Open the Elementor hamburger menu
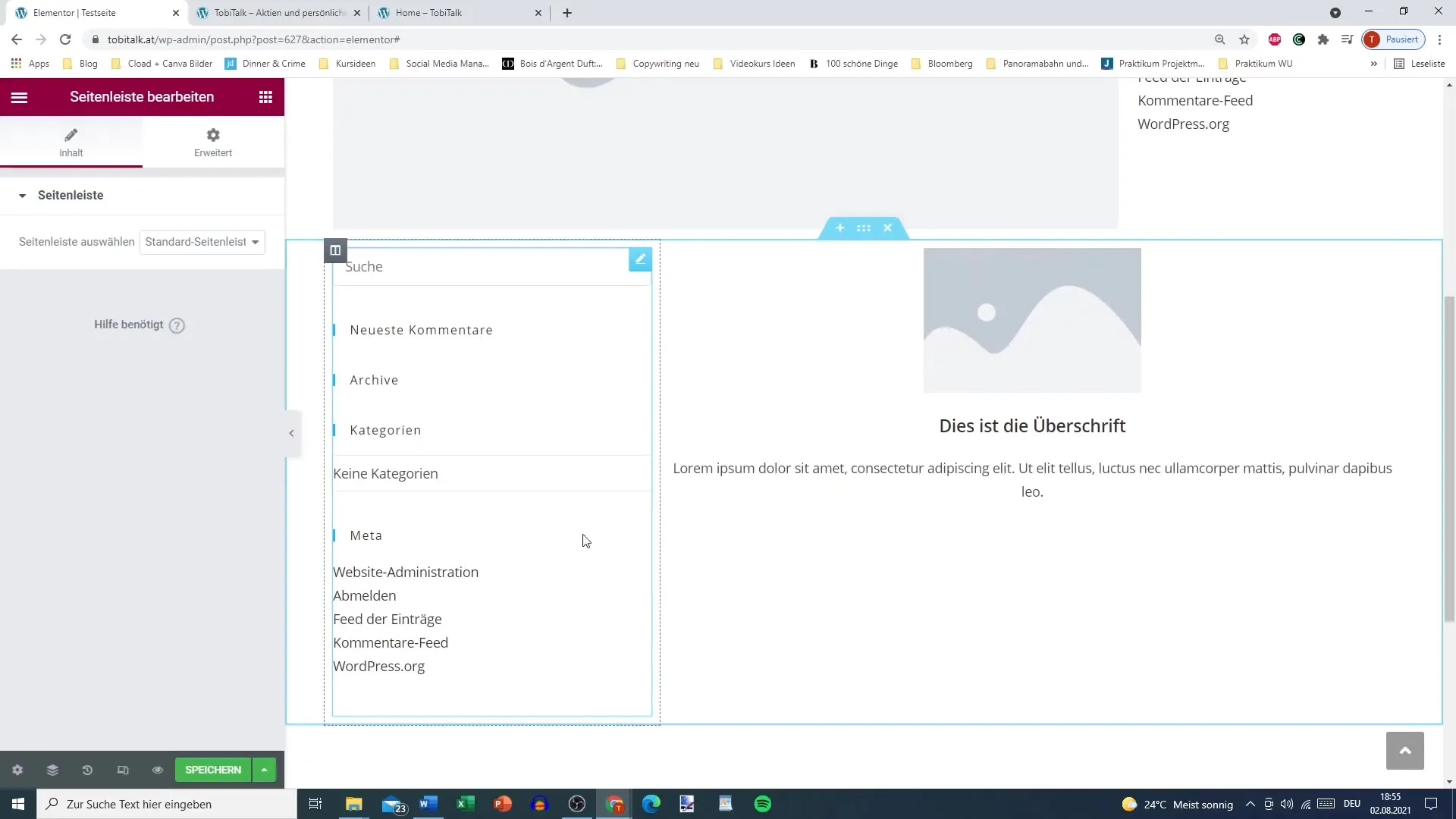1456x819 pixels. 19,97
